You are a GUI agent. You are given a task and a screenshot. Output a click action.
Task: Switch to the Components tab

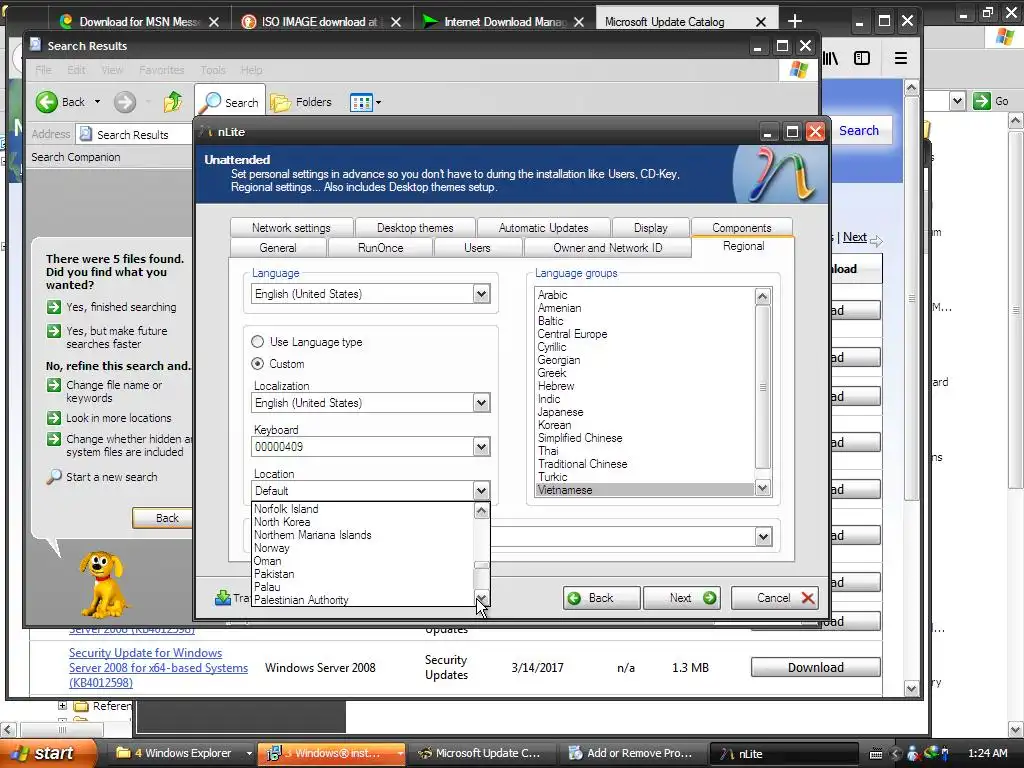tap(741, 228)
